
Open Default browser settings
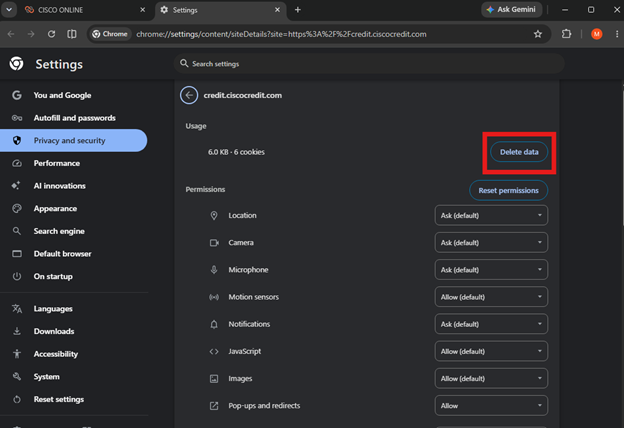coord(74,254)
